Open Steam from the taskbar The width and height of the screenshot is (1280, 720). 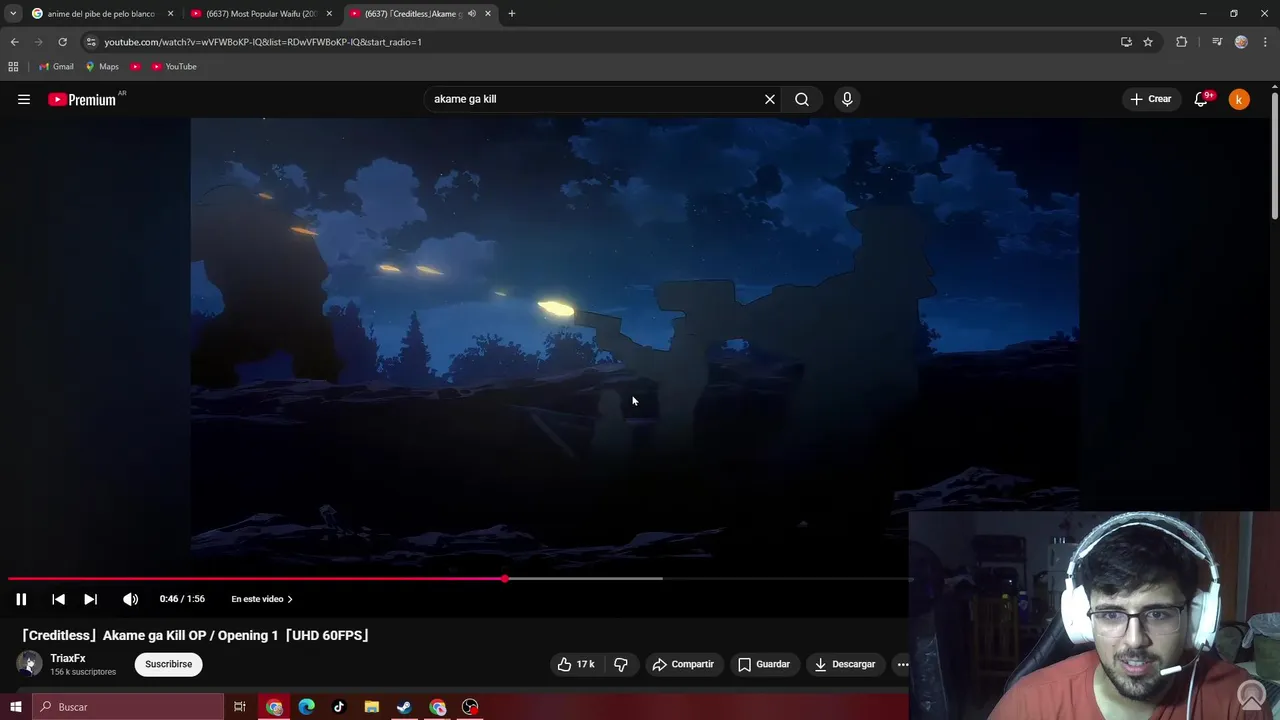(x=404, y=707)
